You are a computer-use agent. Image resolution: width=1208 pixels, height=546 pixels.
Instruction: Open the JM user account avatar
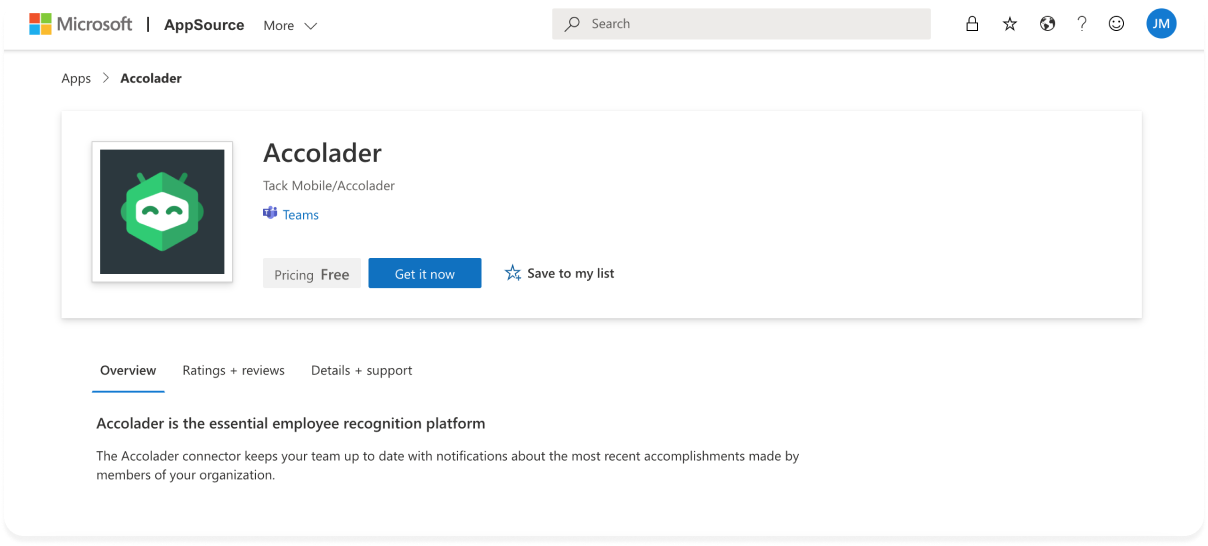point(1161,24)
